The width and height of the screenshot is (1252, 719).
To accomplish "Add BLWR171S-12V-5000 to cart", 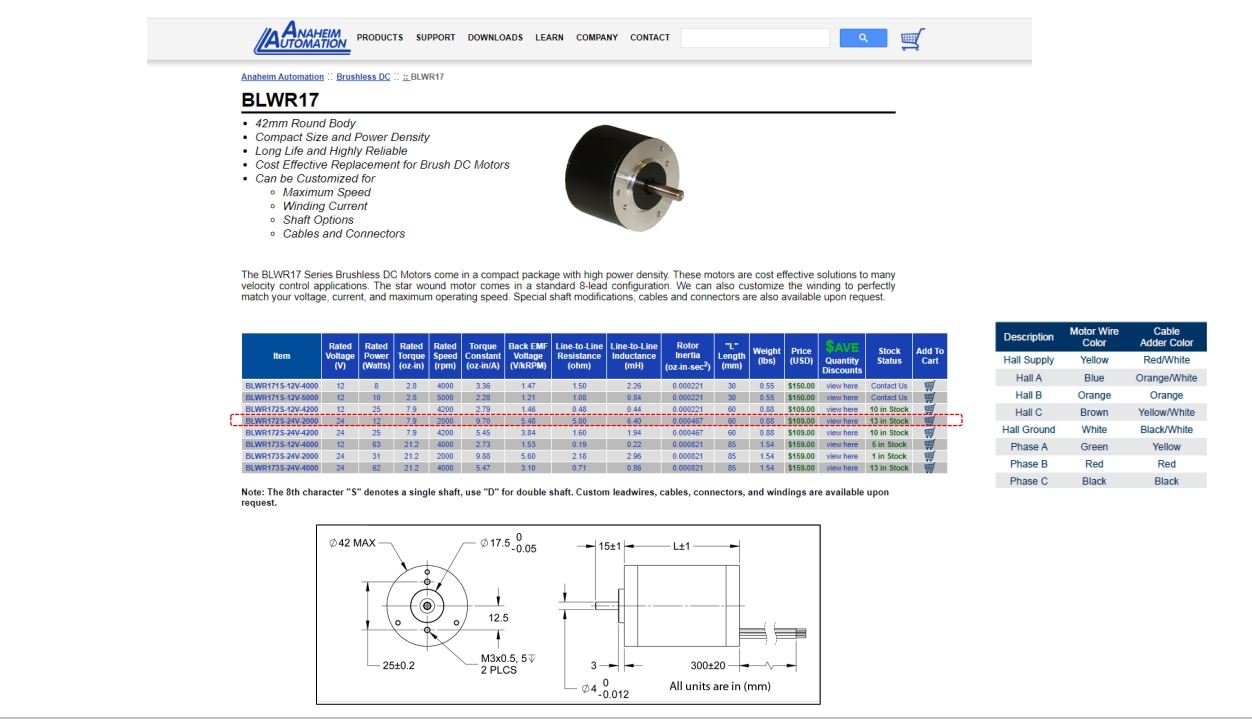I will [930, 397].
